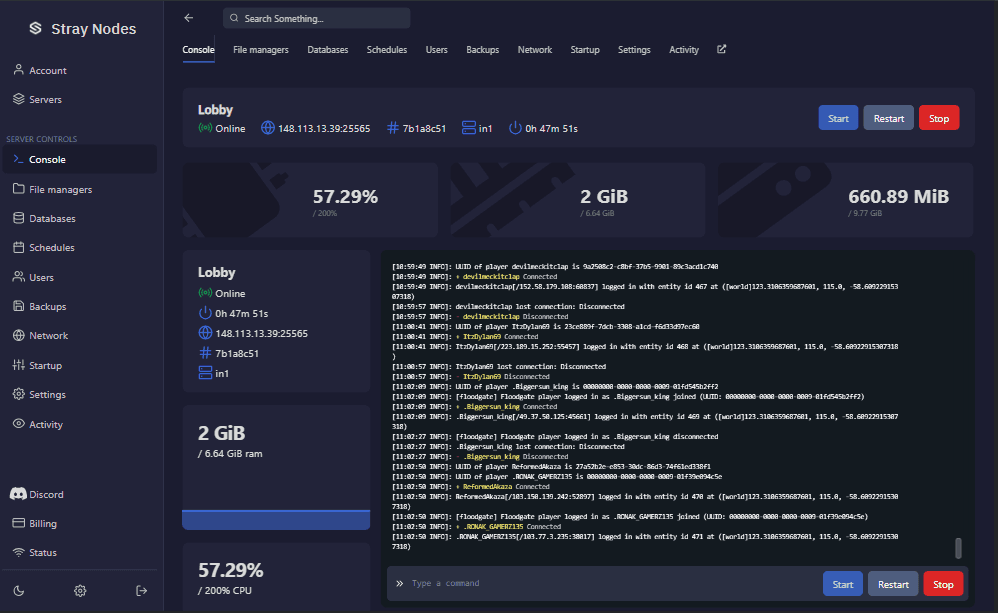
Task: Click Start button beside the command input
Action: (842, 584)
